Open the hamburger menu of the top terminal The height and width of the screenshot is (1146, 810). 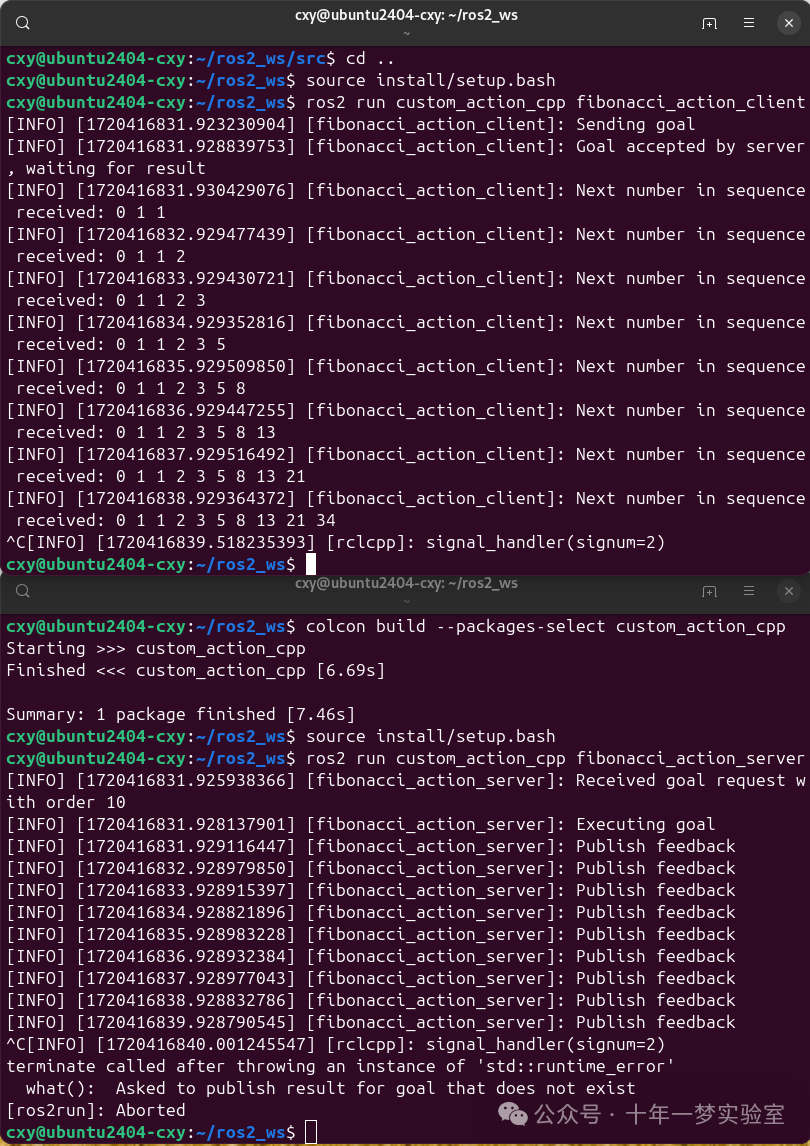click(749, 23)
